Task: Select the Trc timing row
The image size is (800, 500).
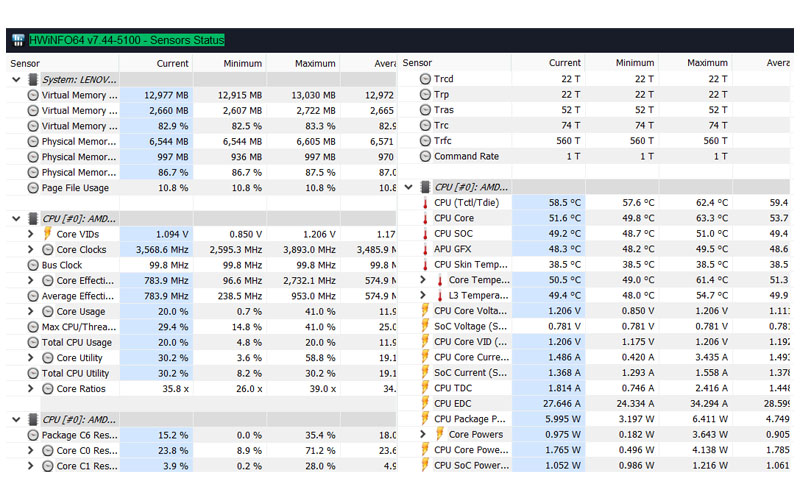Action: click(595, 126)
